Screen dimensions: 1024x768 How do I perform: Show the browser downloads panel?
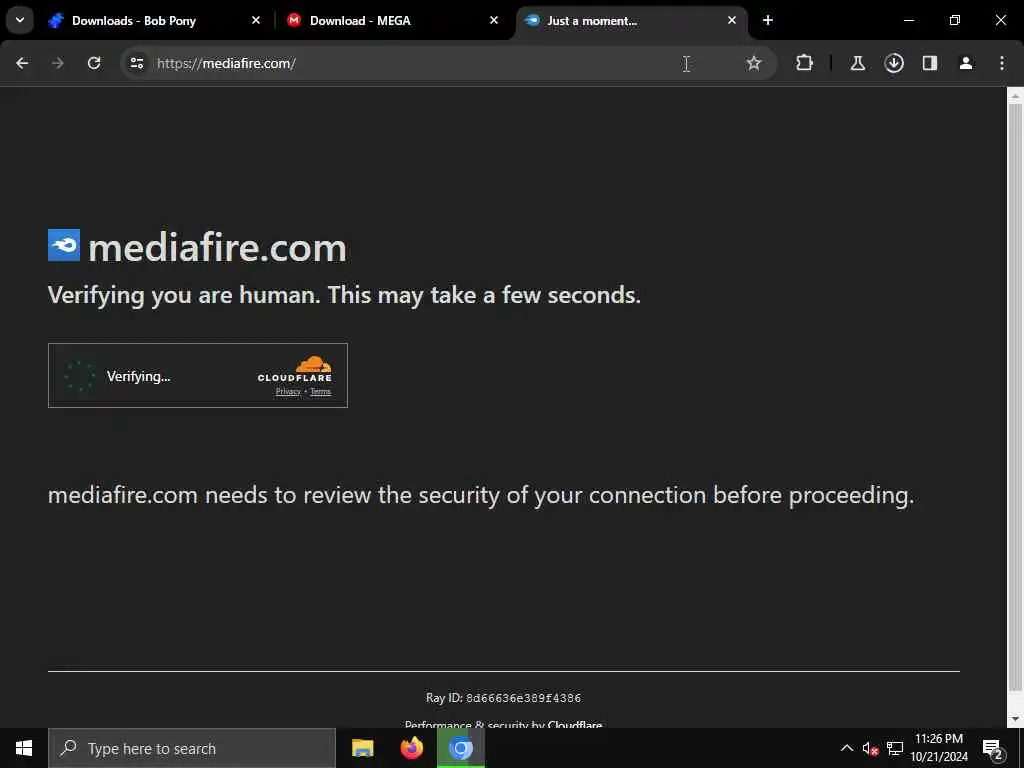coord(894,63)
